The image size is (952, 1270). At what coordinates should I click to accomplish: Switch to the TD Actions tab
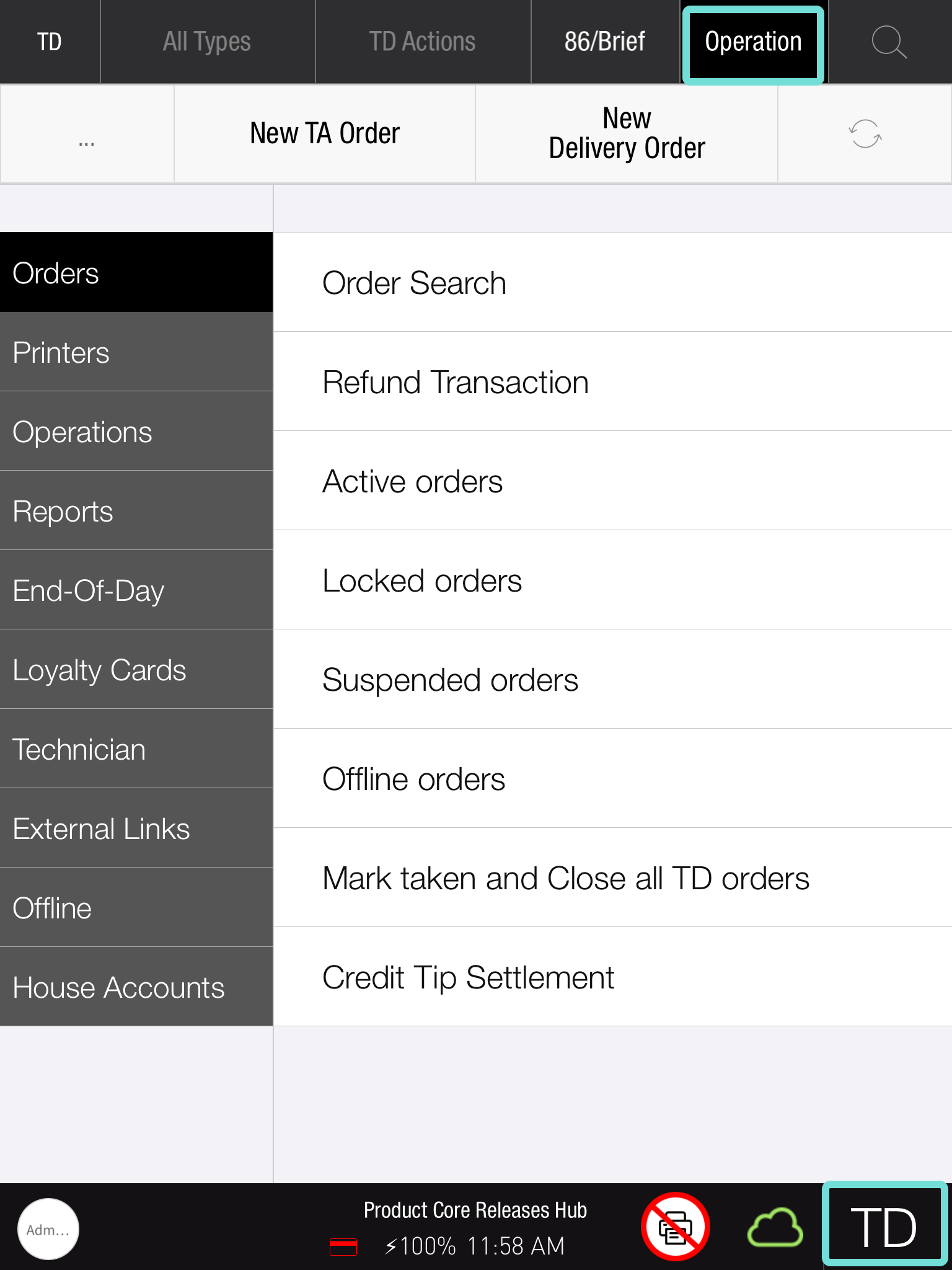423,42
